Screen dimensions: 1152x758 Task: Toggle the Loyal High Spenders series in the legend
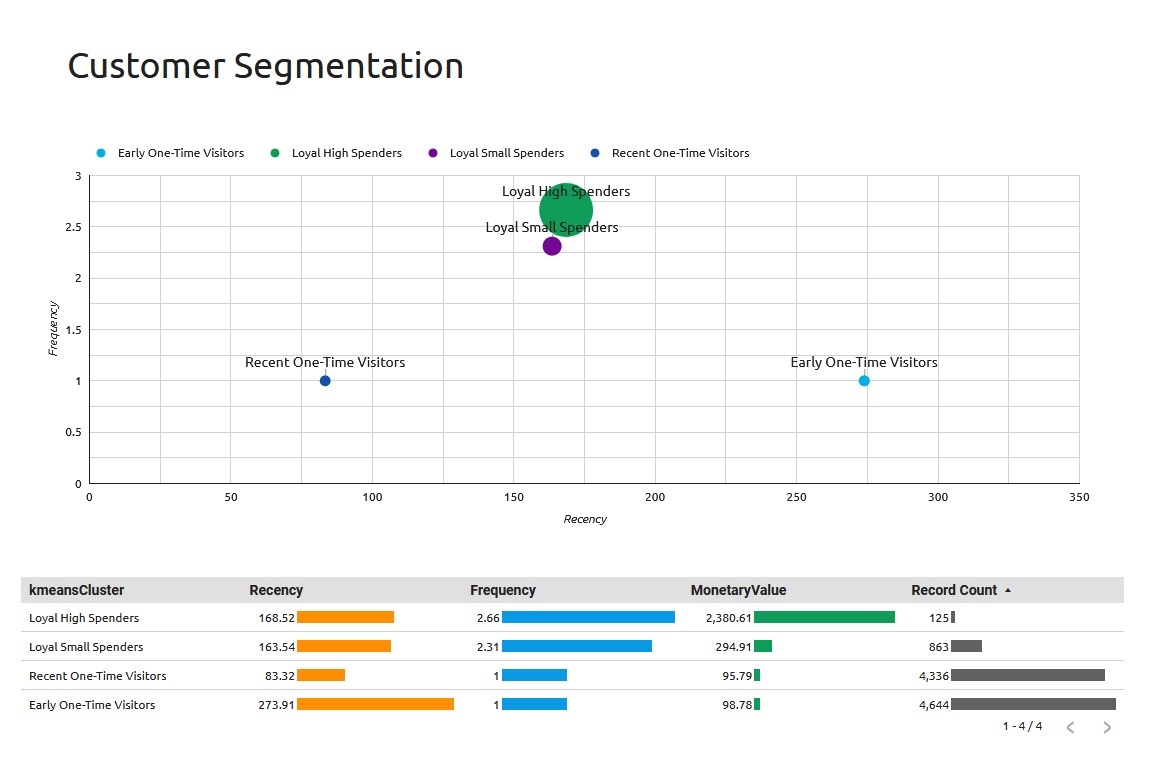coord(345,152)
